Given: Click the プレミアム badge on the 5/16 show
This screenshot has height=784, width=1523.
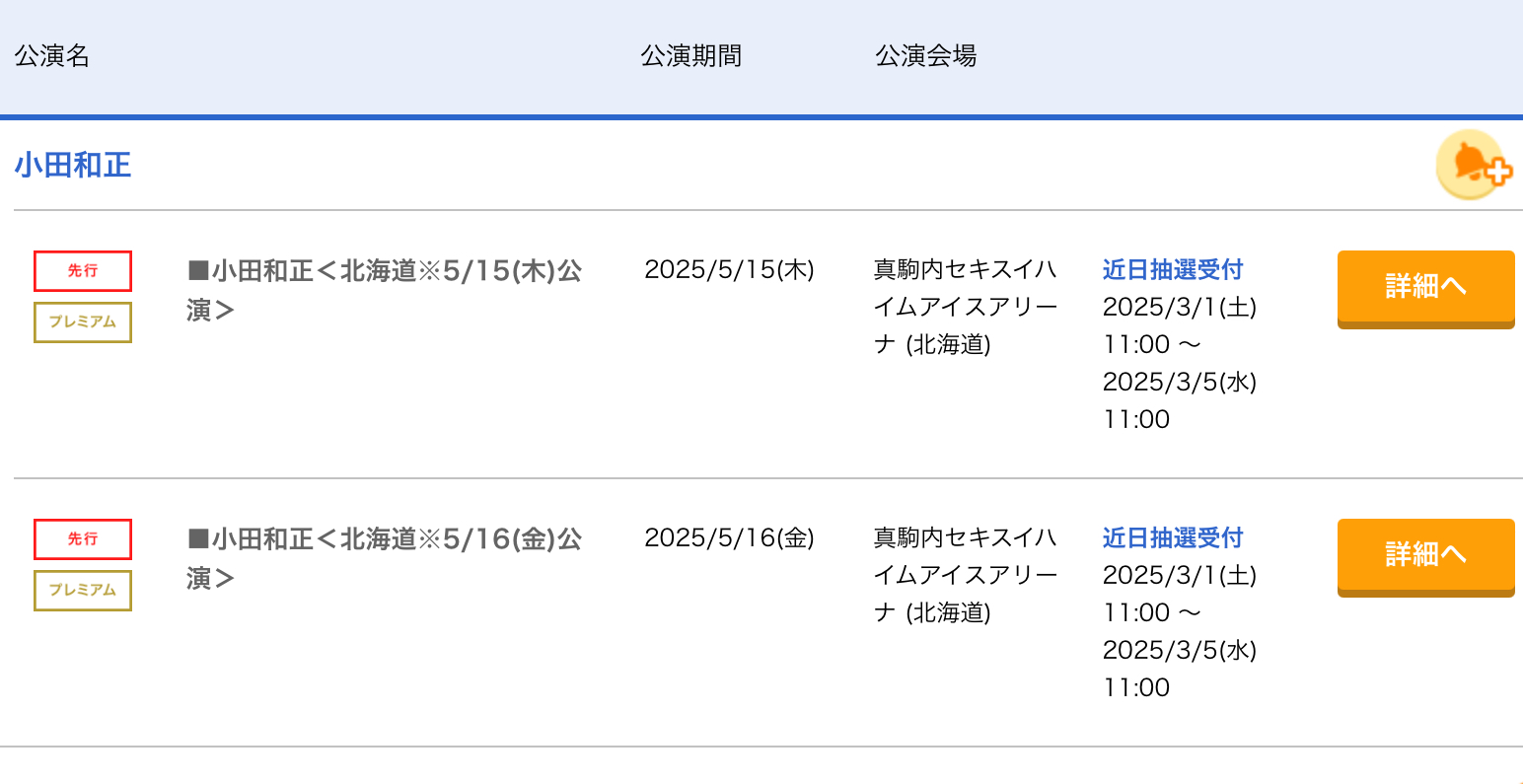Looking at the screenshot, I should (83, 591).
